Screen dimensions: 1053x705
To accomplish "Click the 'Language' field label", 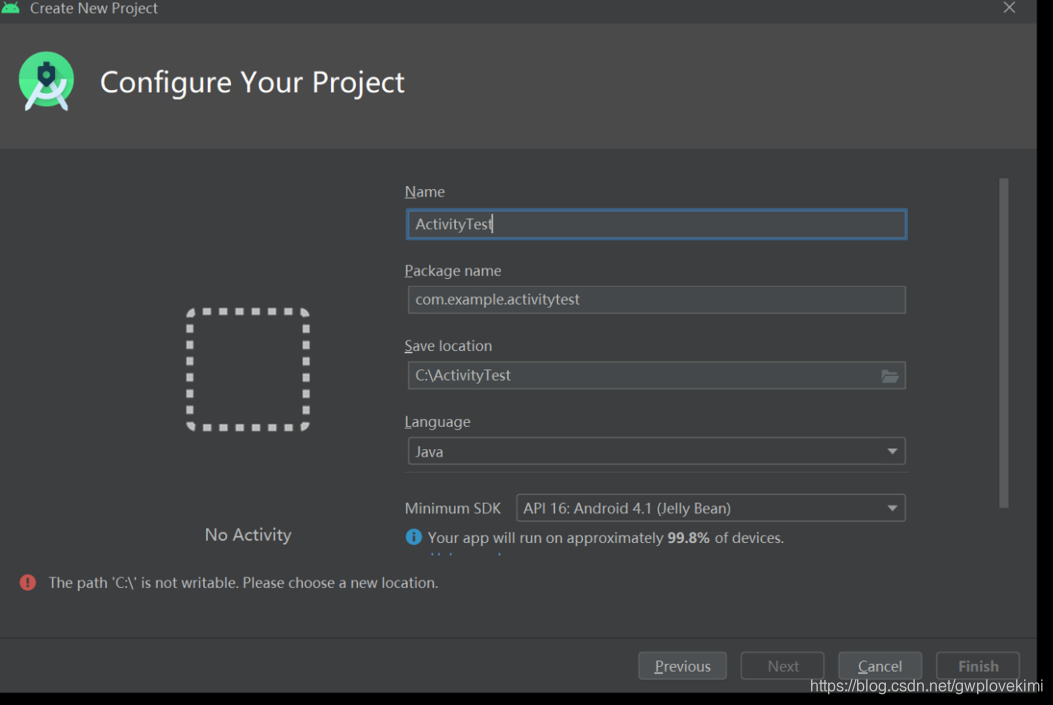I will (x=437, y=422).
